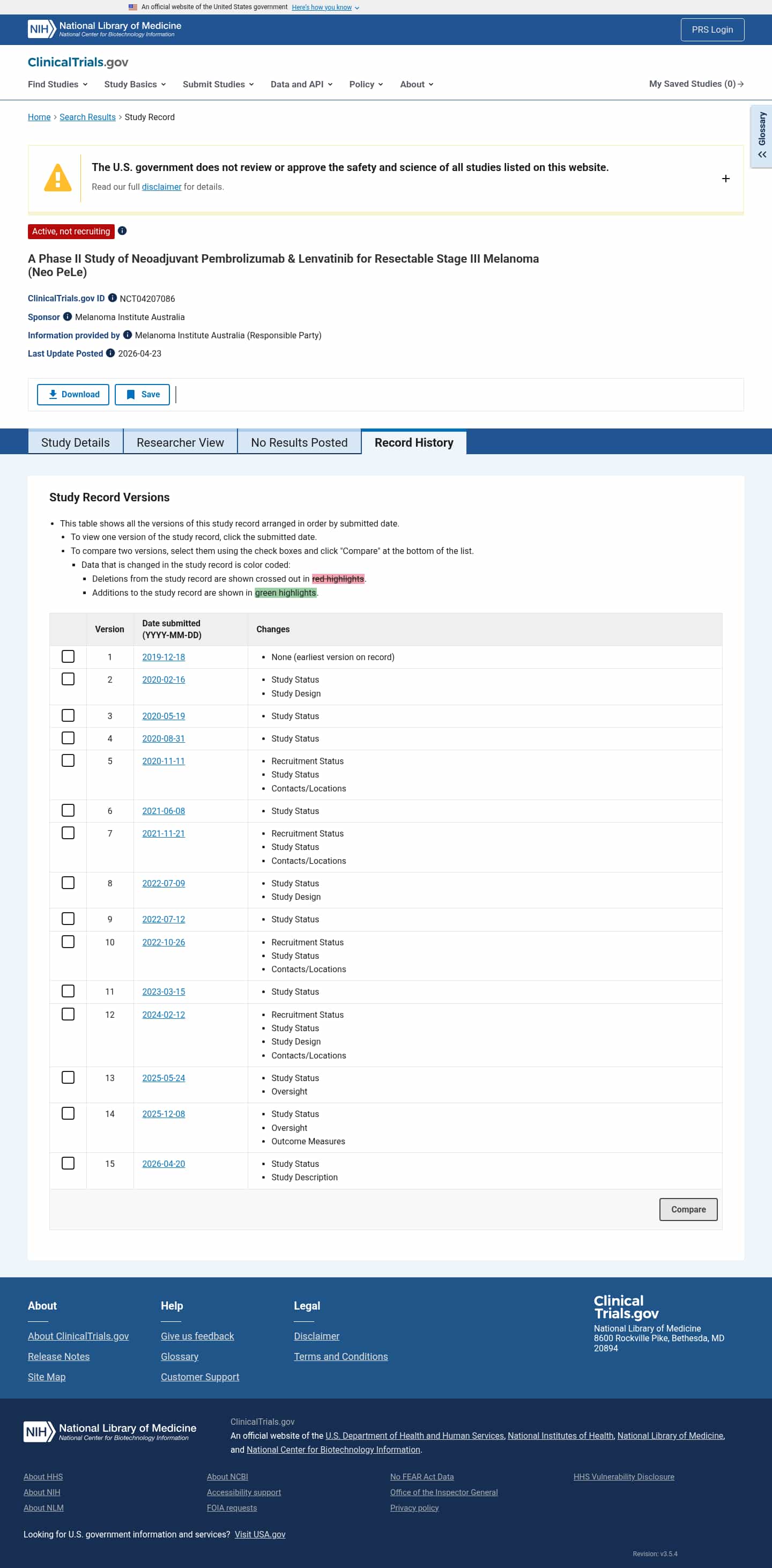
Task: Return to Search Results breadcrumb
Action: click(87, 117)
